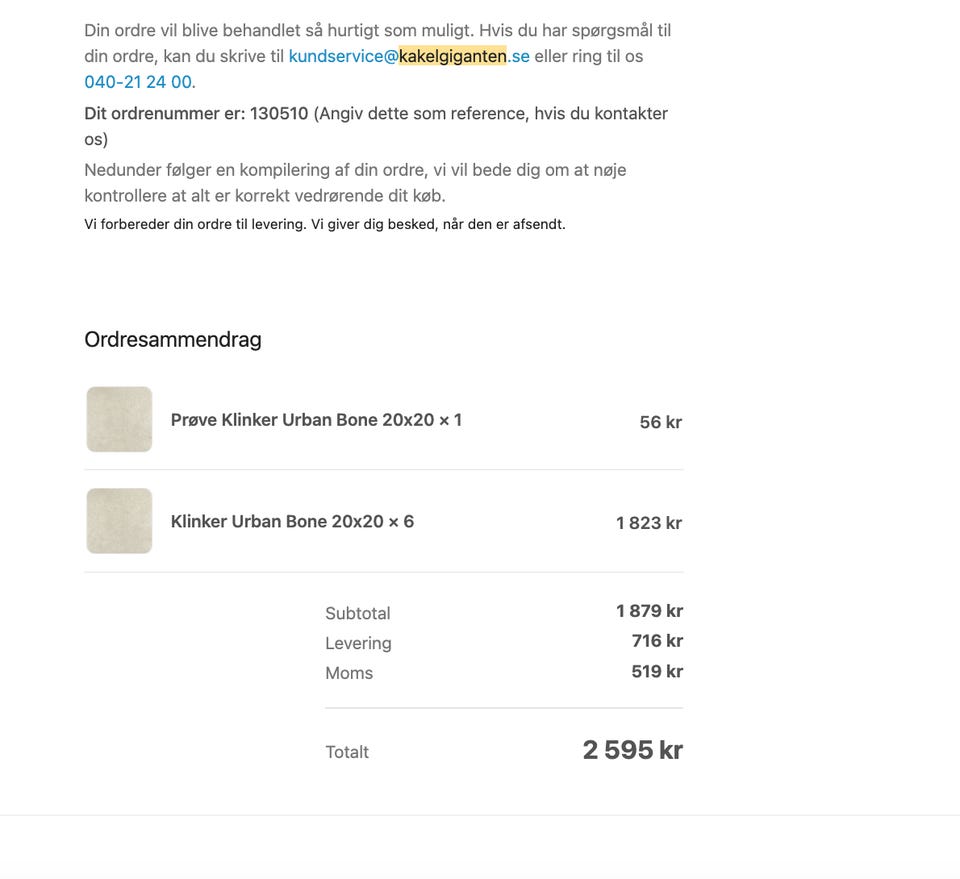Click the 040-21 24 00 phone link

coord(138,82)
